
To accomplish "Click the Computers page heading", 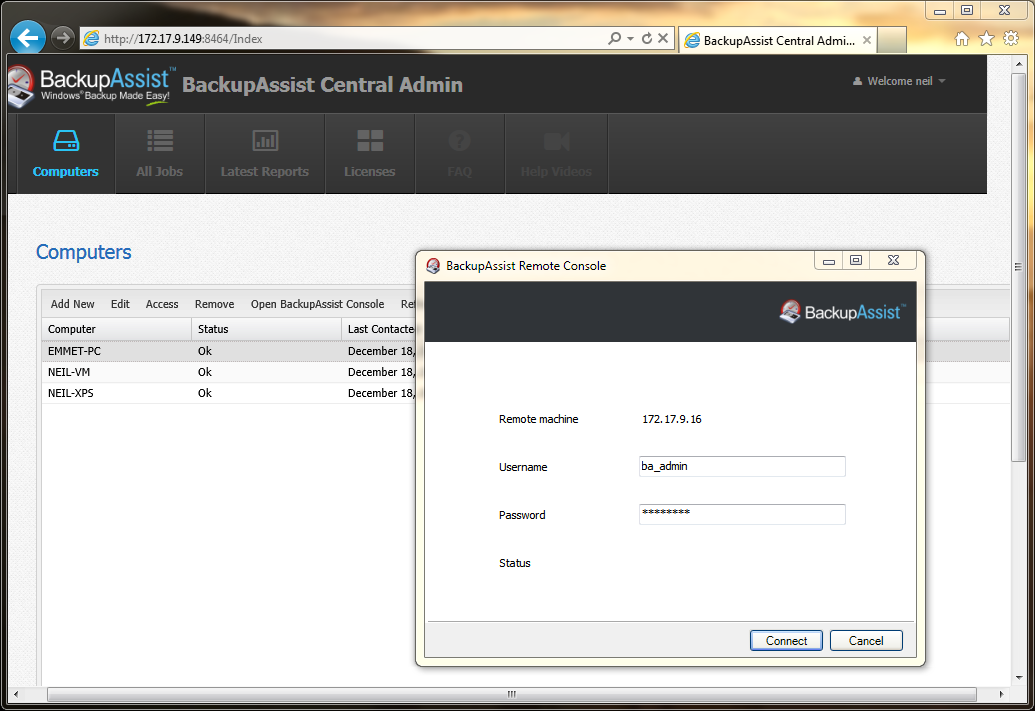I will tap(83, 252).
